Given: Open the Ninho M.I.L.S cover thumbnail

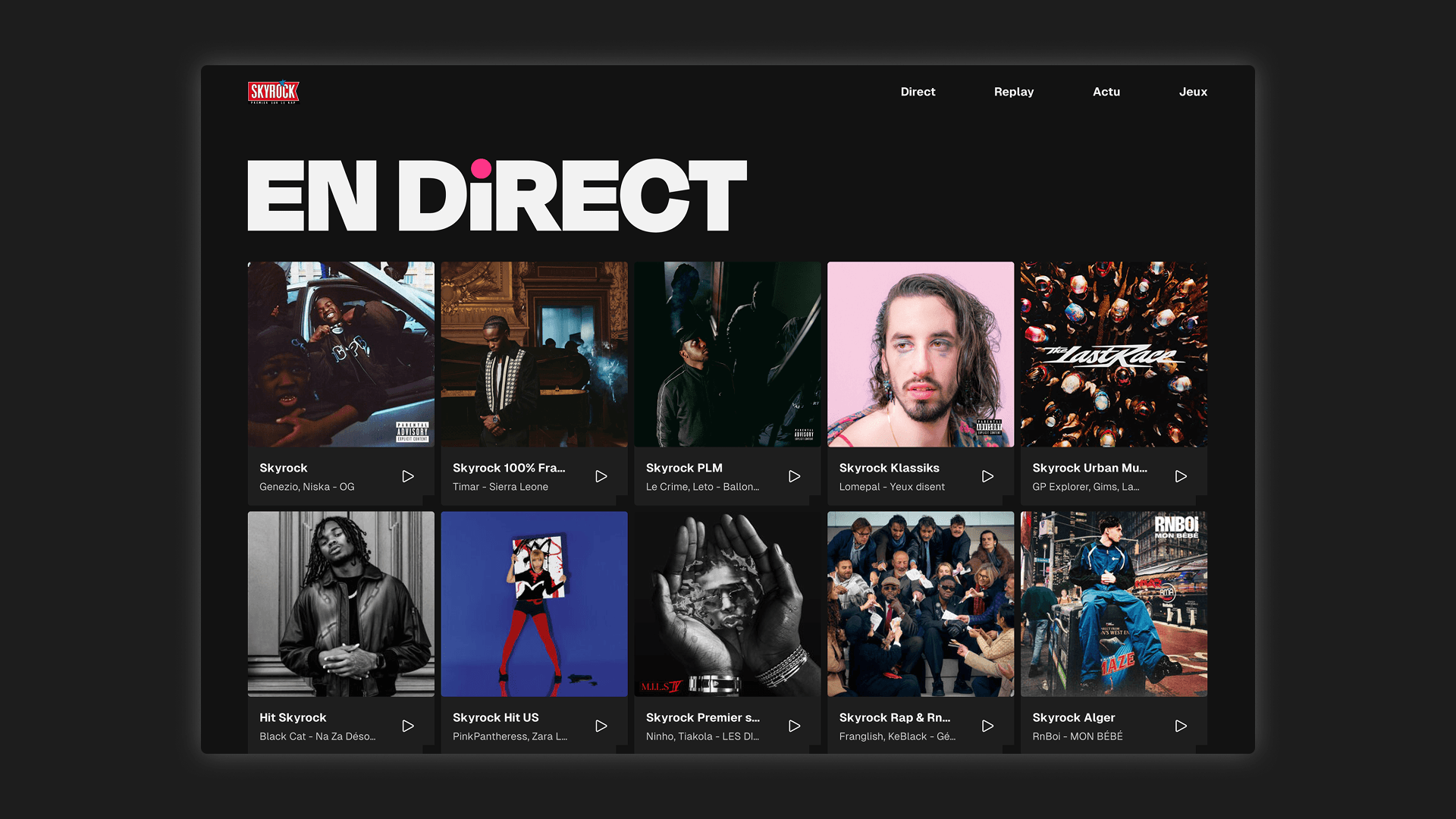Looking at the screenshot, I should pos(728,604).
